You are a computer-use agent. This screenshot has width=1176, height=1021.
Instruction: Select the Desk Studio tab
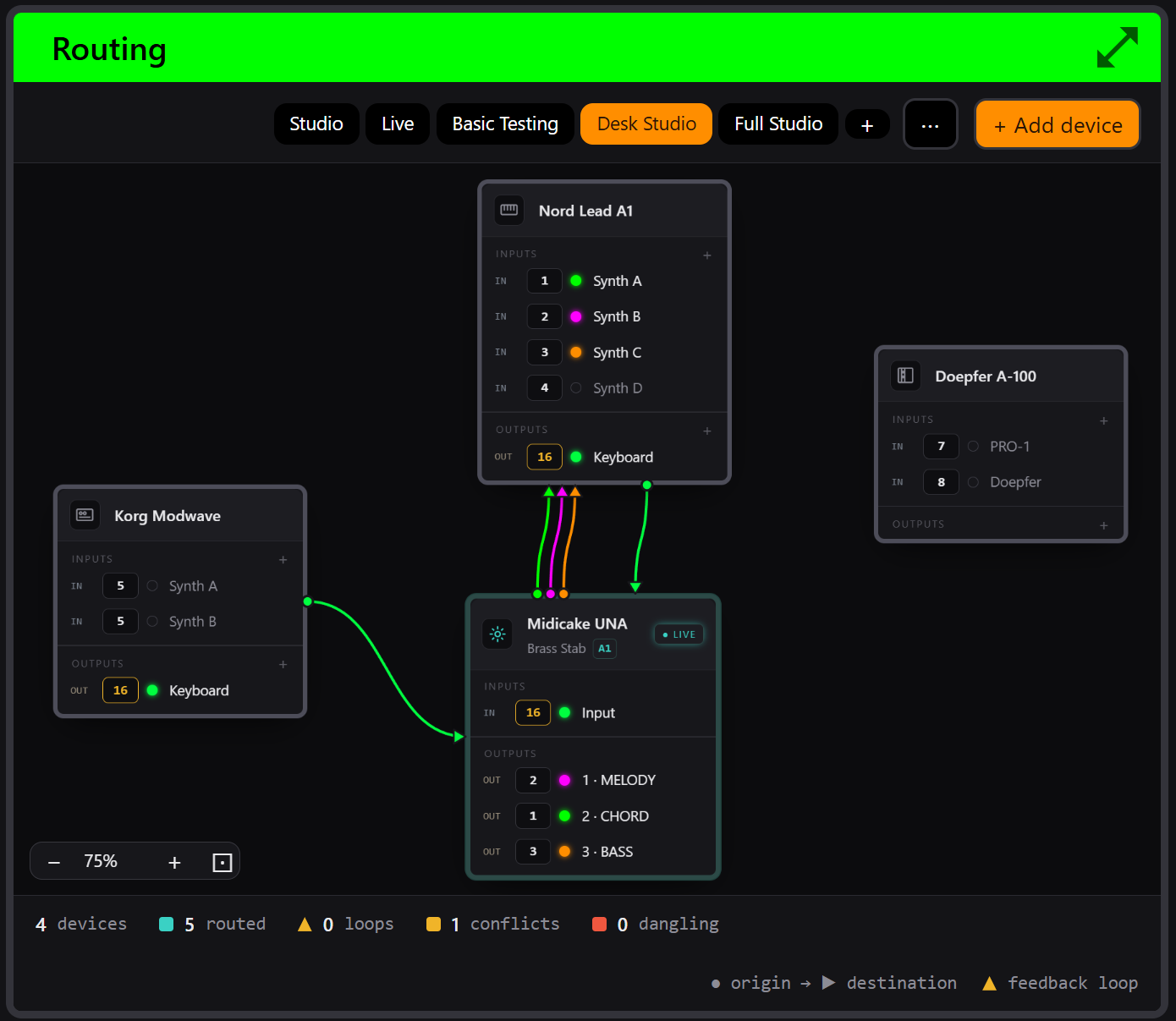coord(646,124)
